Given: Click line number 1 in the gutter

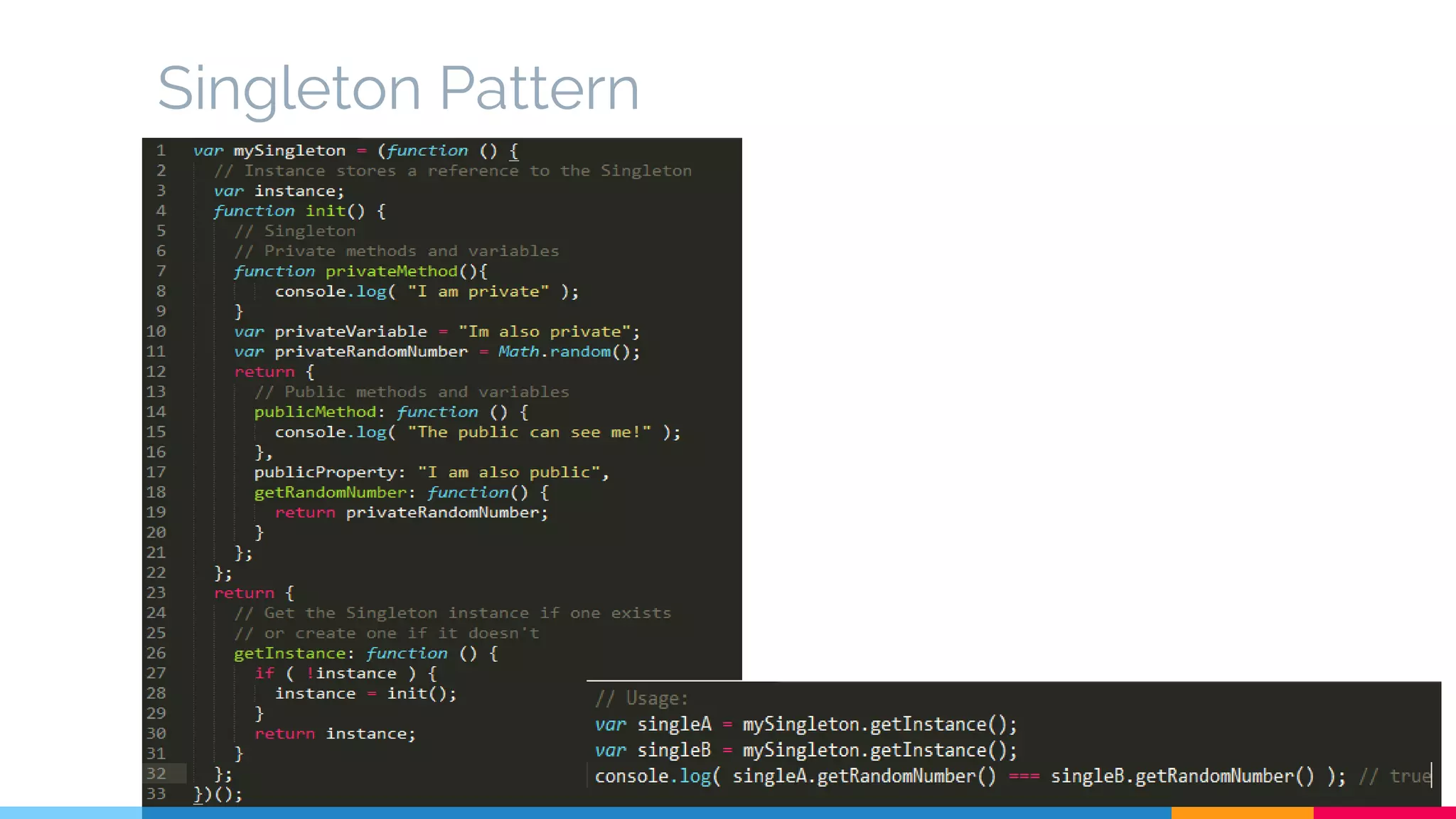Looking at the screenshot, I should (161, 151).
